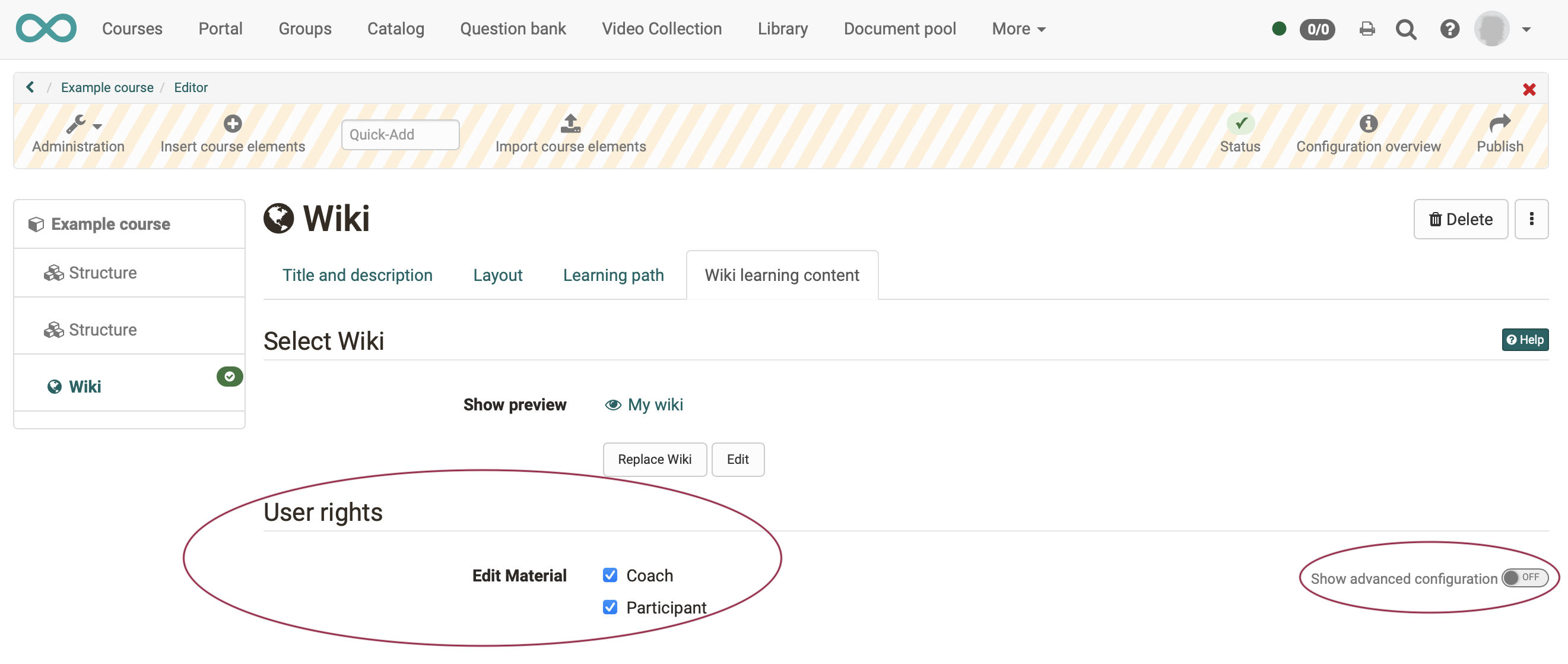The height and width of the screenshot is (664, 1568).
Task: Switch to Learning path tab
Action: [x=613, y=276]
